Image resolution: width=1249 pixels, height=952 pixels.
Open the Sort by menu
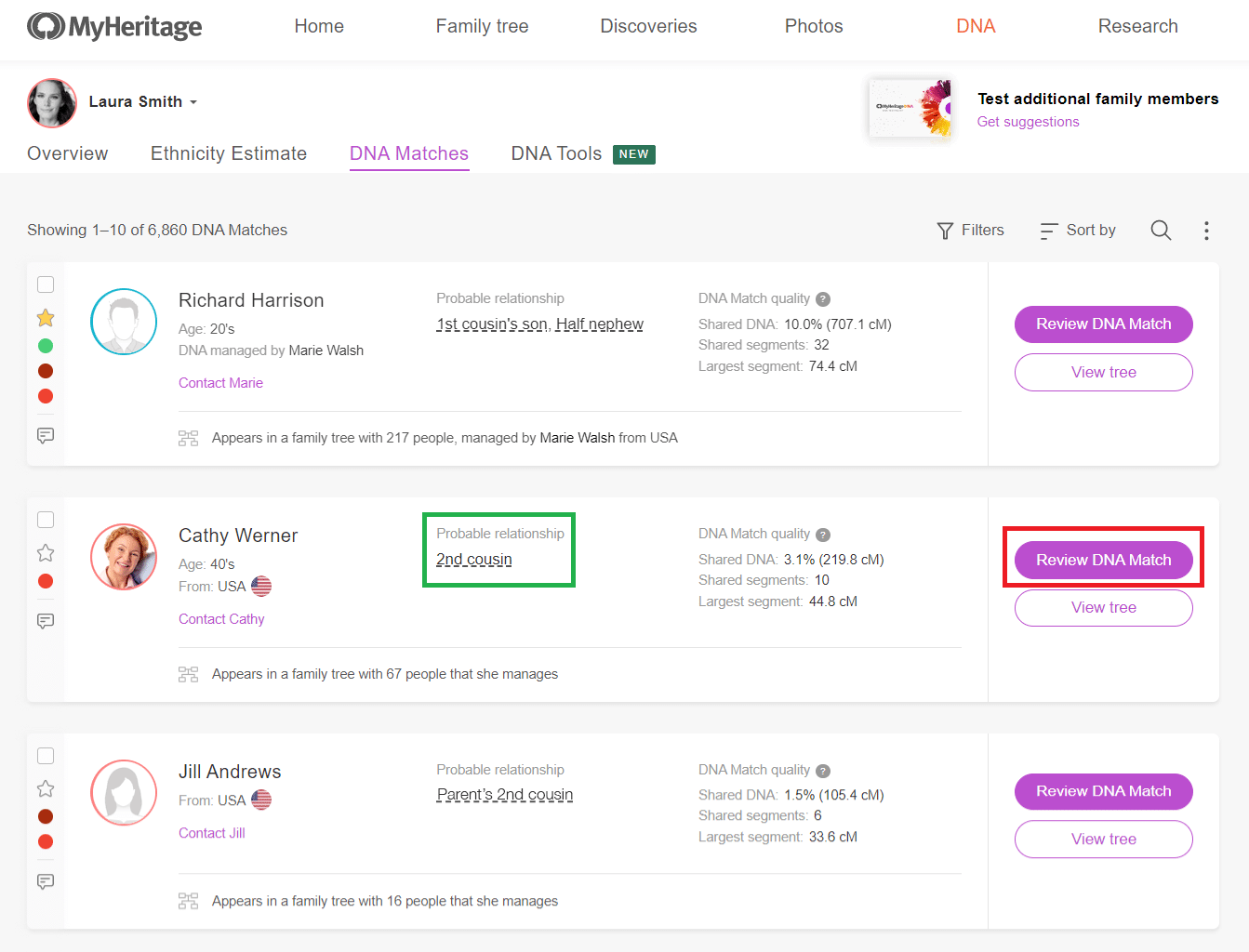[x=1078, y=231]
